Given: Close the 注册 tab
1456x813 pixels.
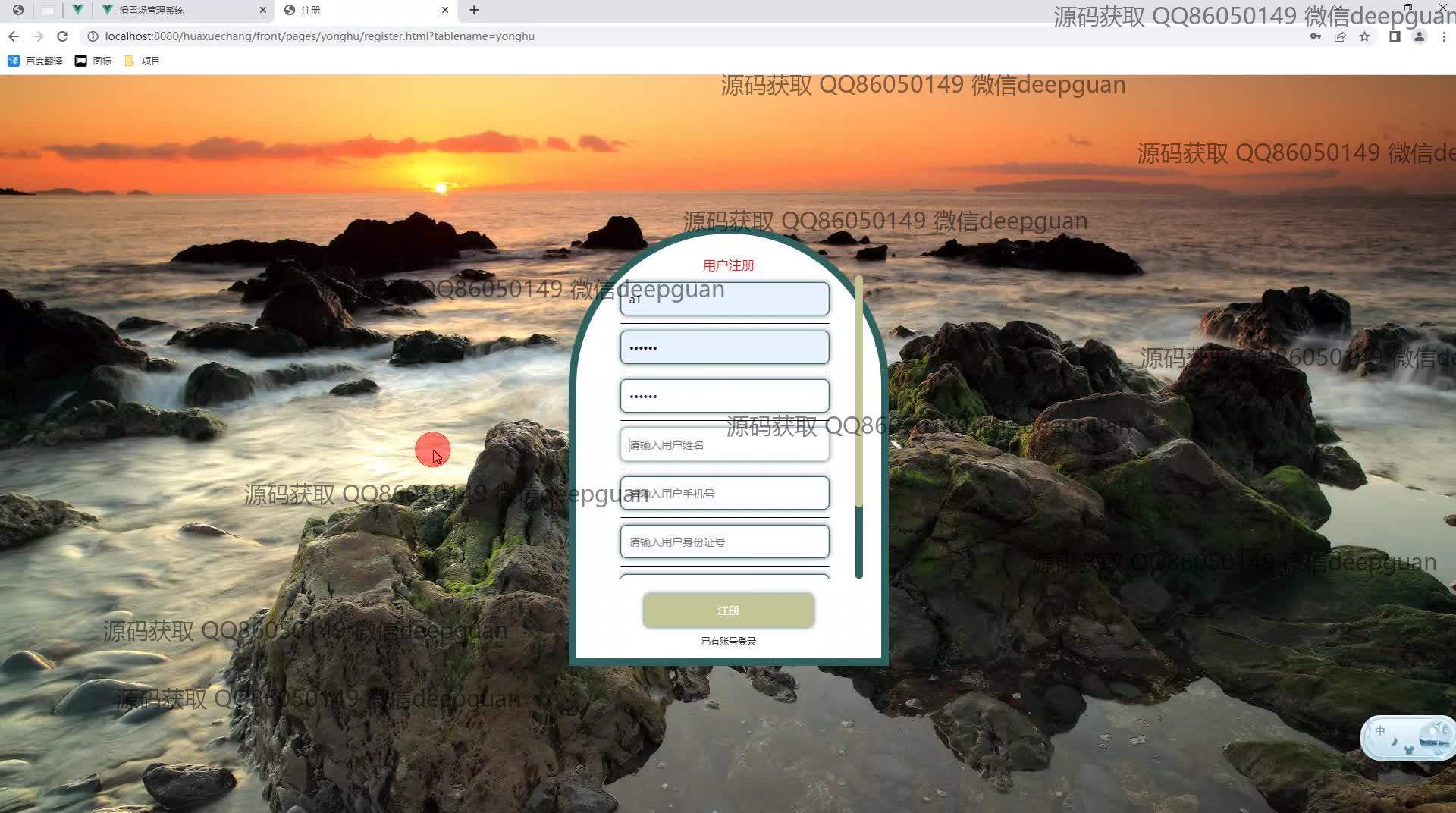Looking at the screenshot, I should 445,10.
